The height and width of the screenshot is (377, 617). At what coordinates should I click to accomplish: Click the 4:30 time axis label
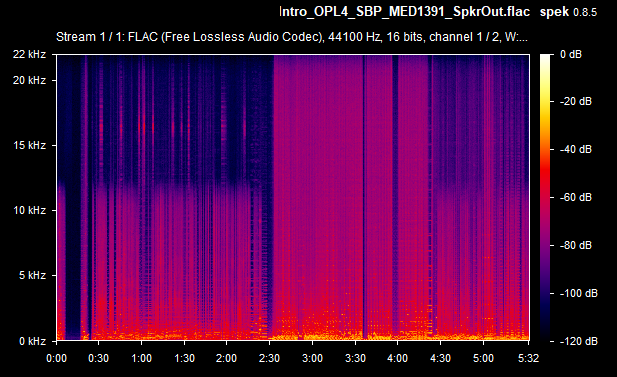pos(440,359)
